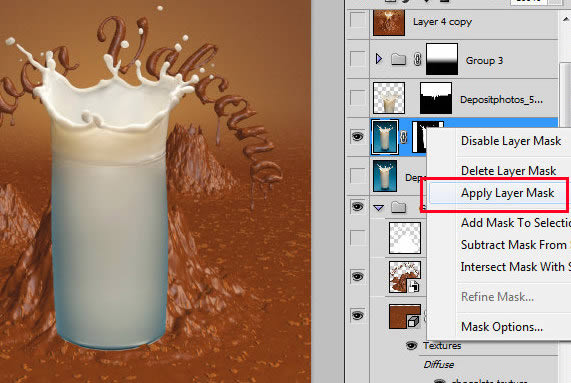The width and height of the screenshot is (571, 383).
Task: Show the unmasked milk glass layer below
Action: point(357,176)
